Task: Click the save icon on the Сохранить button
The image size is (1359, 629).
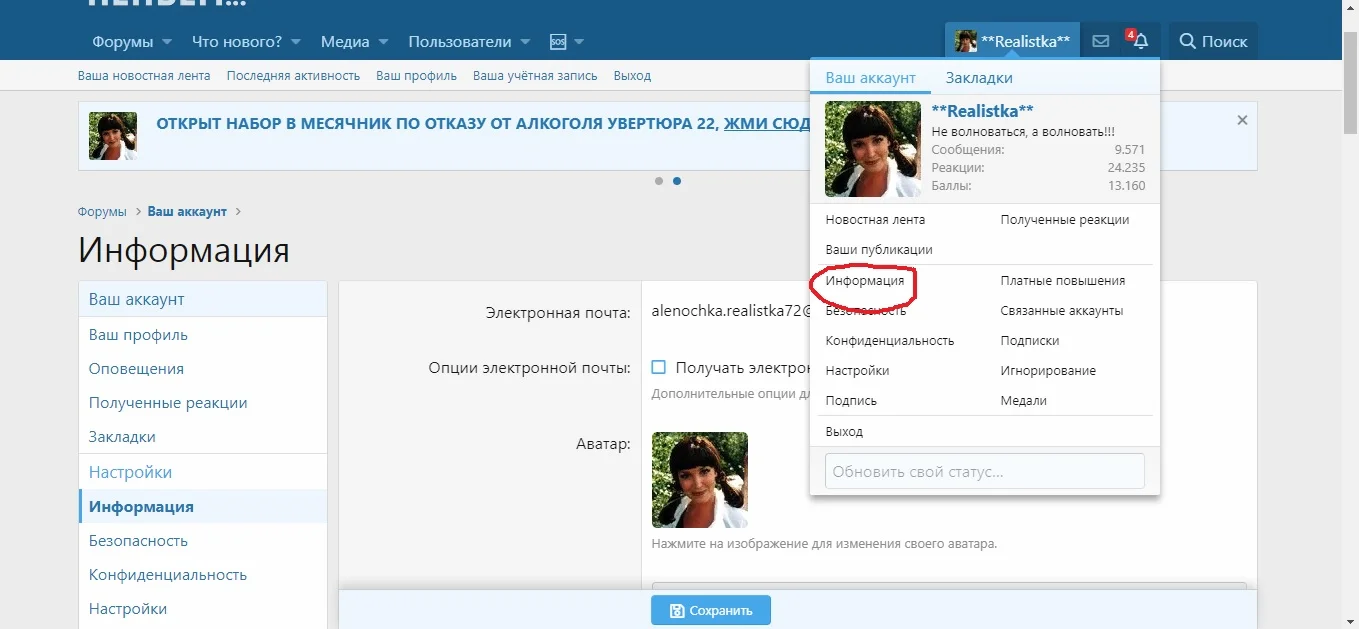Action: (x=679, y=610)
